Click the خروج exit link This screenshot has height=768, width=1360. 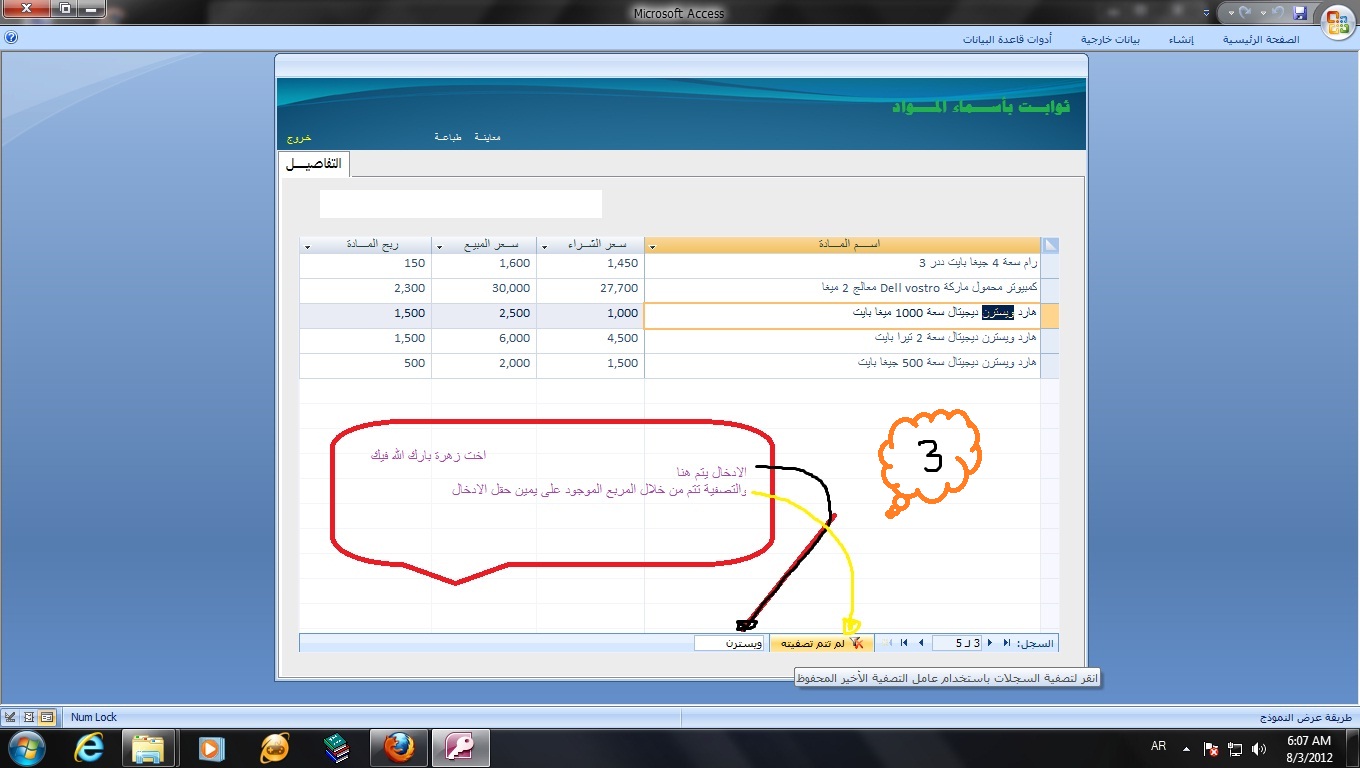pos(299,137)
